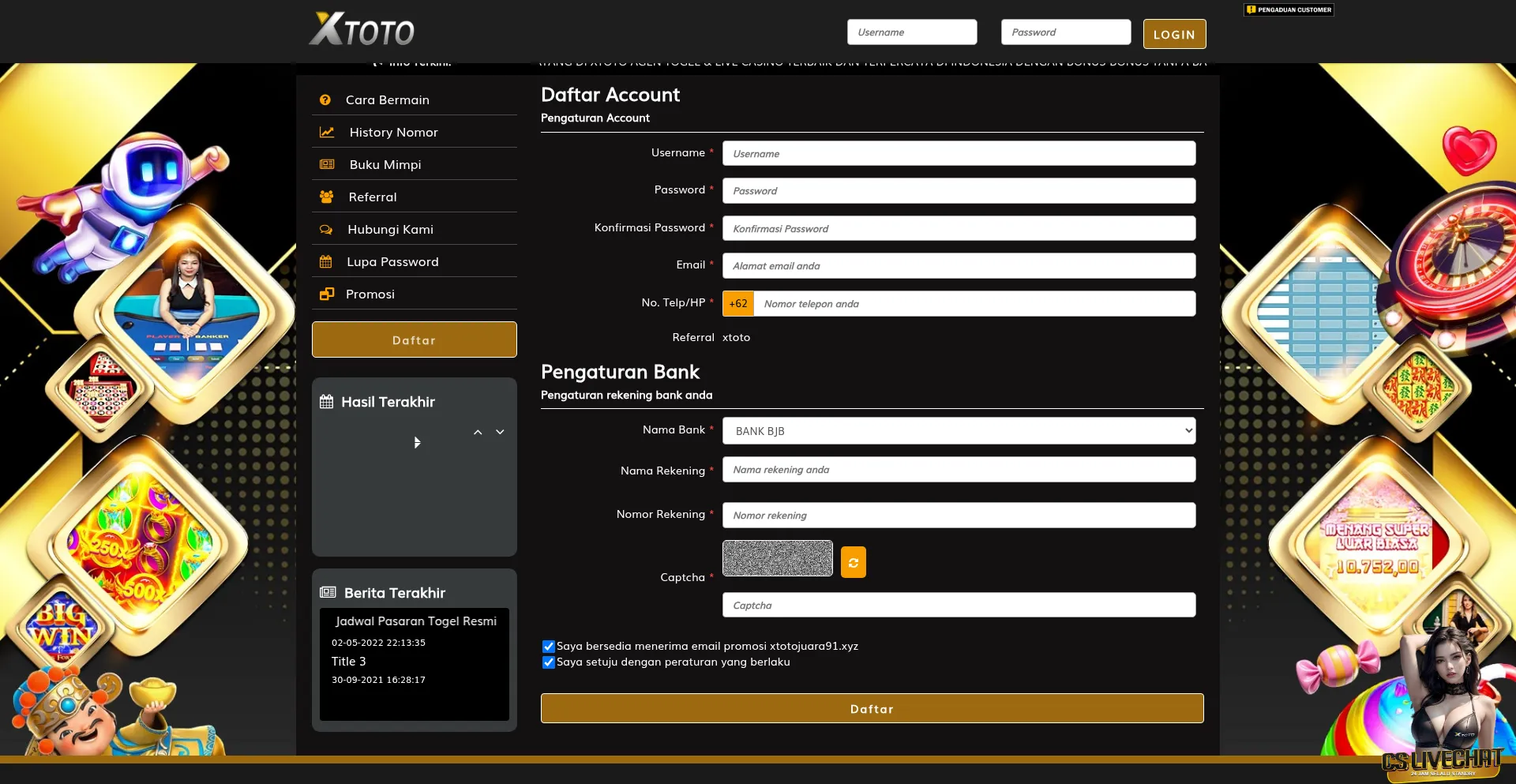Click the XTOTO logo
This screenshot has width=1516, height=784.
[x=362, y=30]
